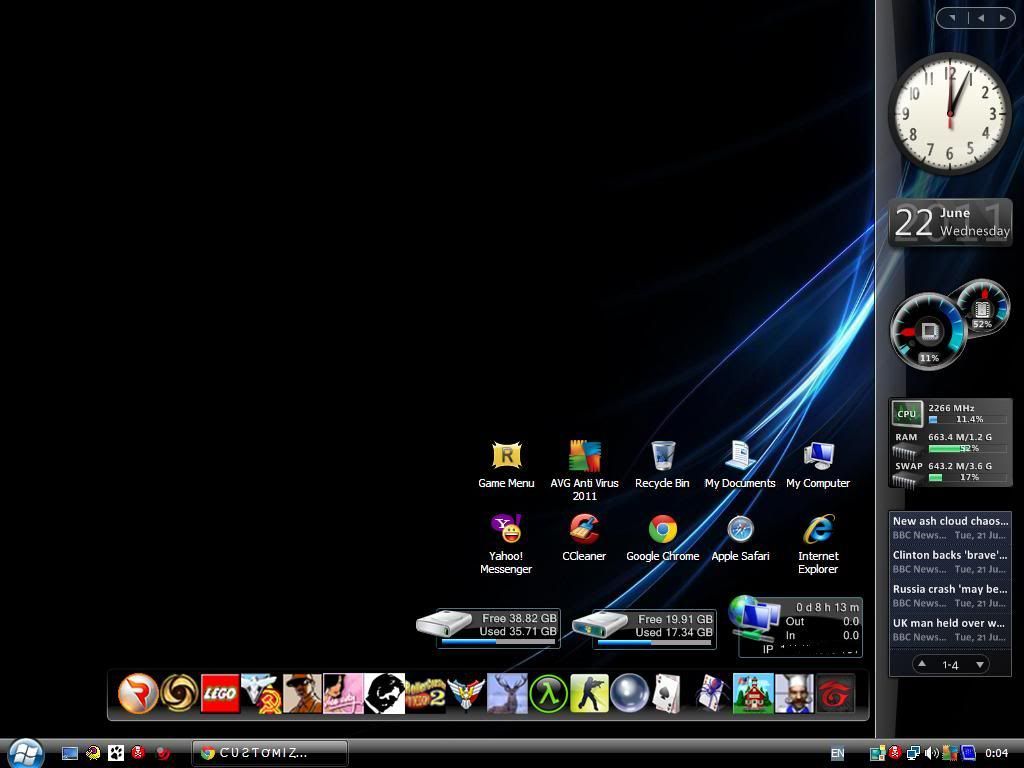This screenshot has height=768, width=1024.
Task: Open the Garena icon in dock
Action: point(835,693)
